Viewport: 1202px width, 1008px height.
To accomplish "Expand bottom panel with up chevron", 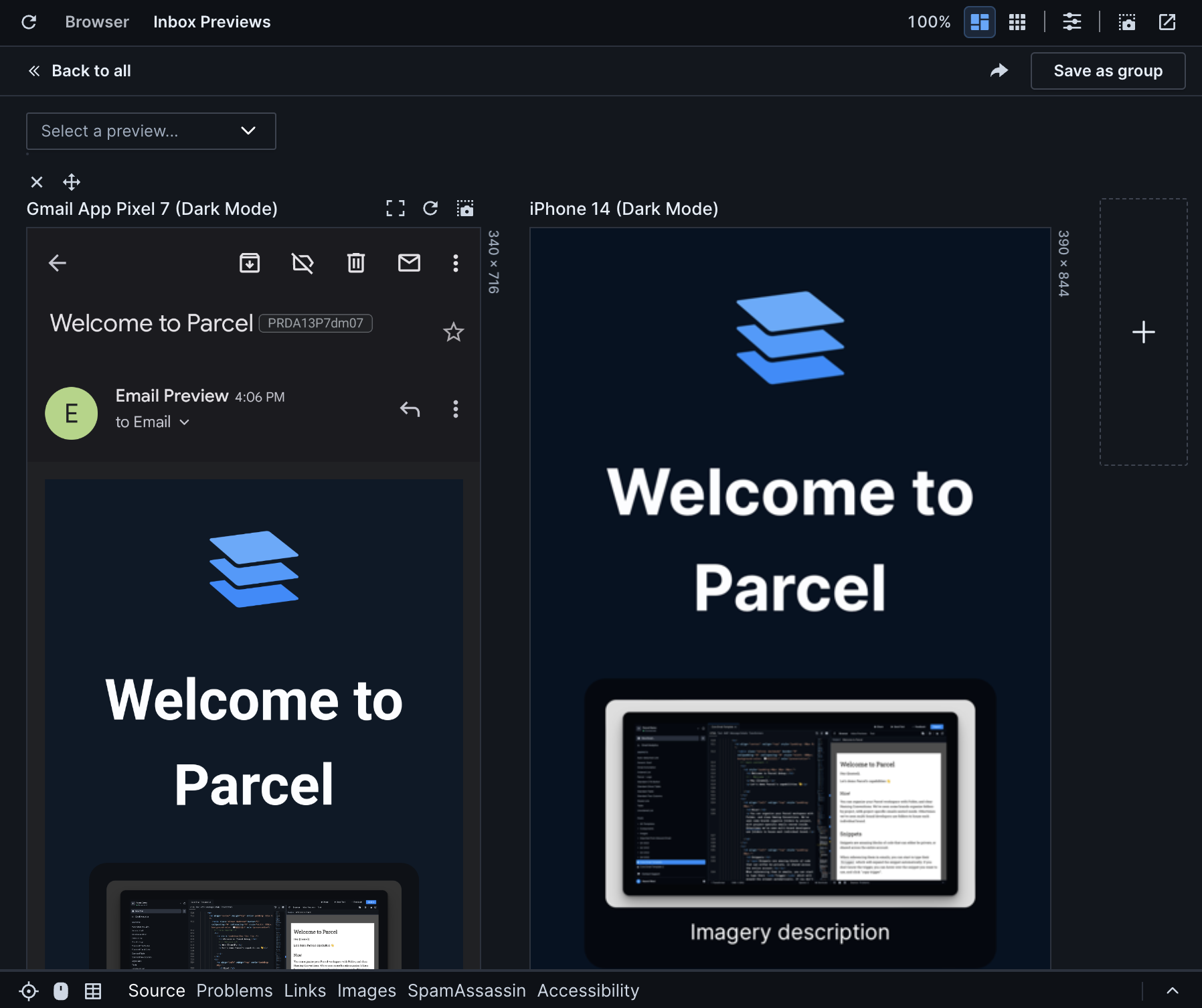I will [x=1173, y=991].
